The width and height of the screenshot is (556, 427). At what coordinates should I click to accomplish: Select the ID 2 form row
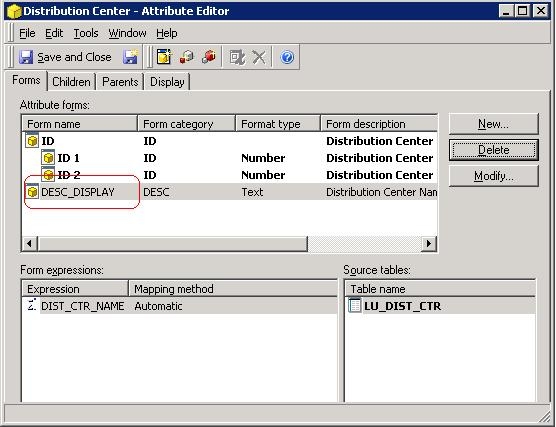tap(230, 175)
